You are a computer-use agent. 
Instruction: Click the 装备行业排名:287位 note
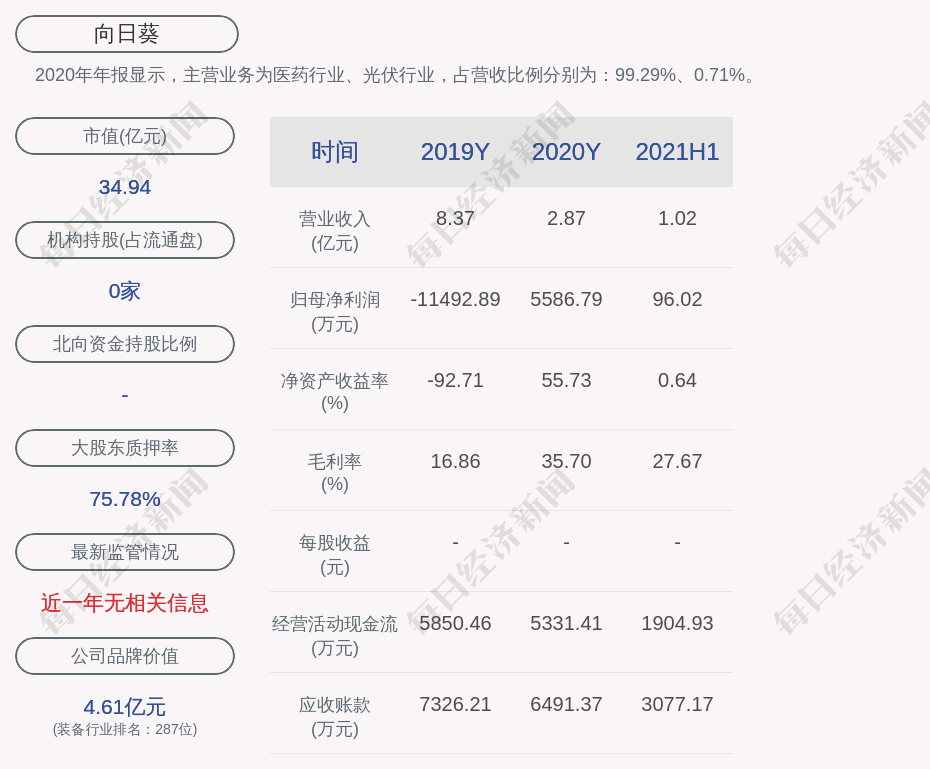(125, 729)
